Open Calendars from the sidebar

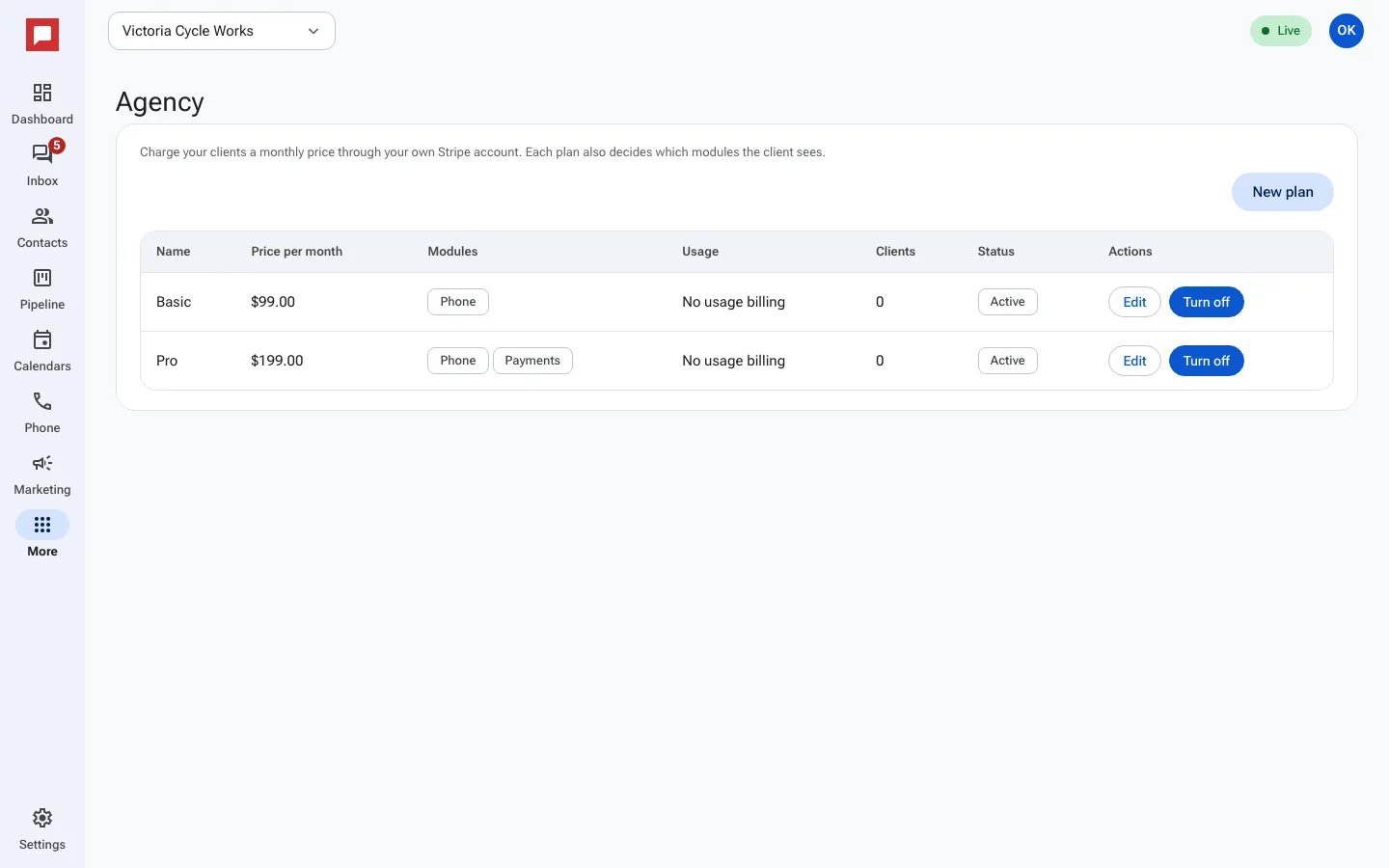pos(42,351)
